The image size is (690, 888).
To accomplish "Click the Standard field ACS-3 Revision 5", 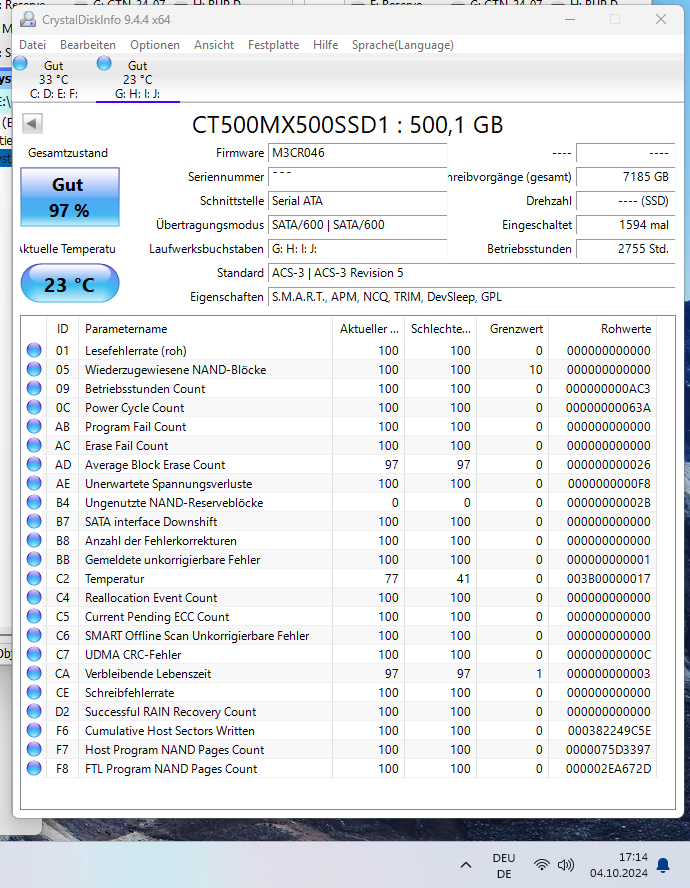I will pos(471,273).
